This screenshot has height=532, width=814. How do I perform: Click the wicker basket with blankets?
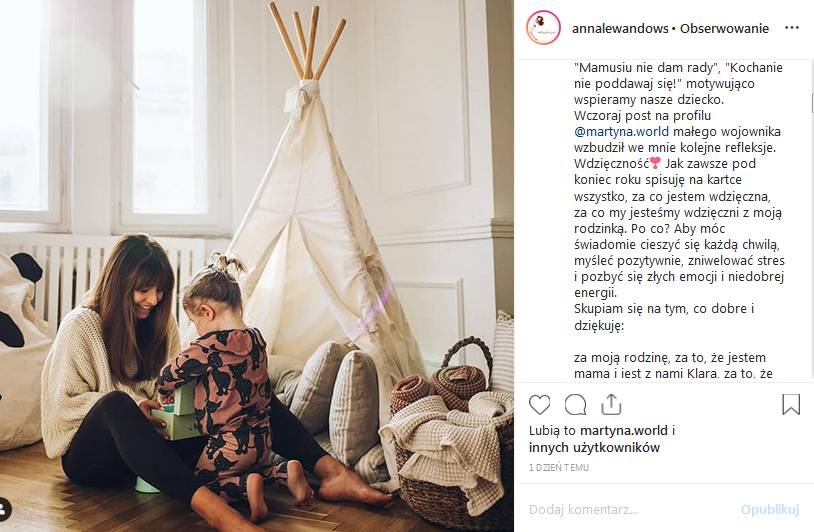tap(447, 442)
